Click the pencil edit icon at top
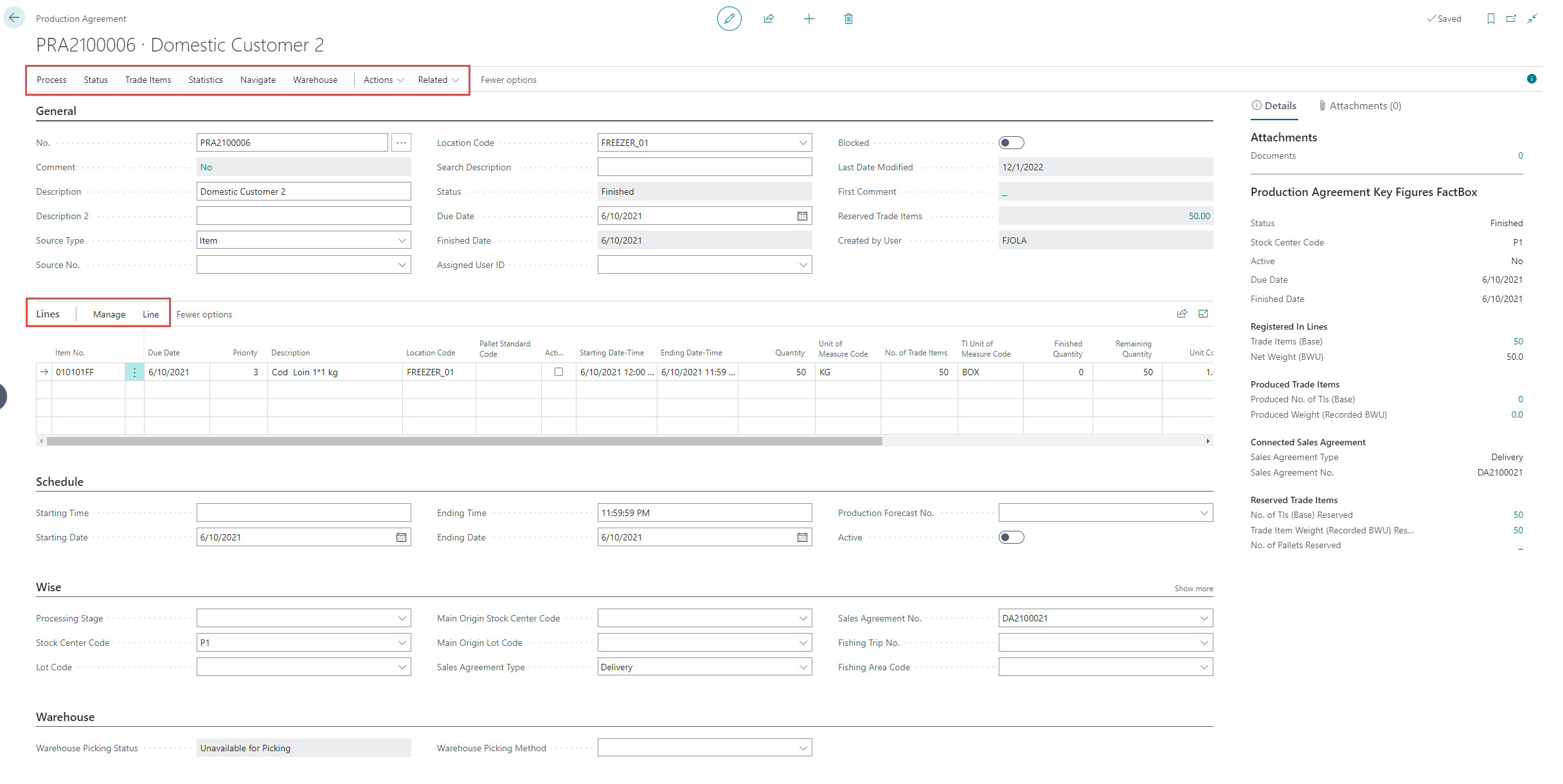 pyautogui.click(x=729, y=19)
